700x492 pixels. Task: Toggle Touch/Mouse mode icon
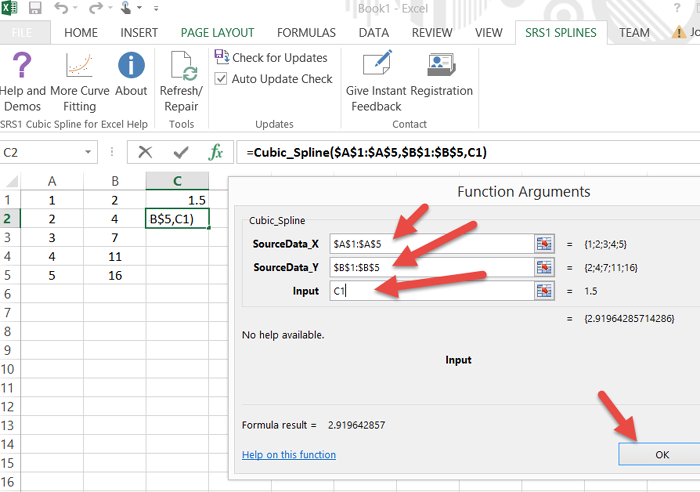[x=126, y=8]
